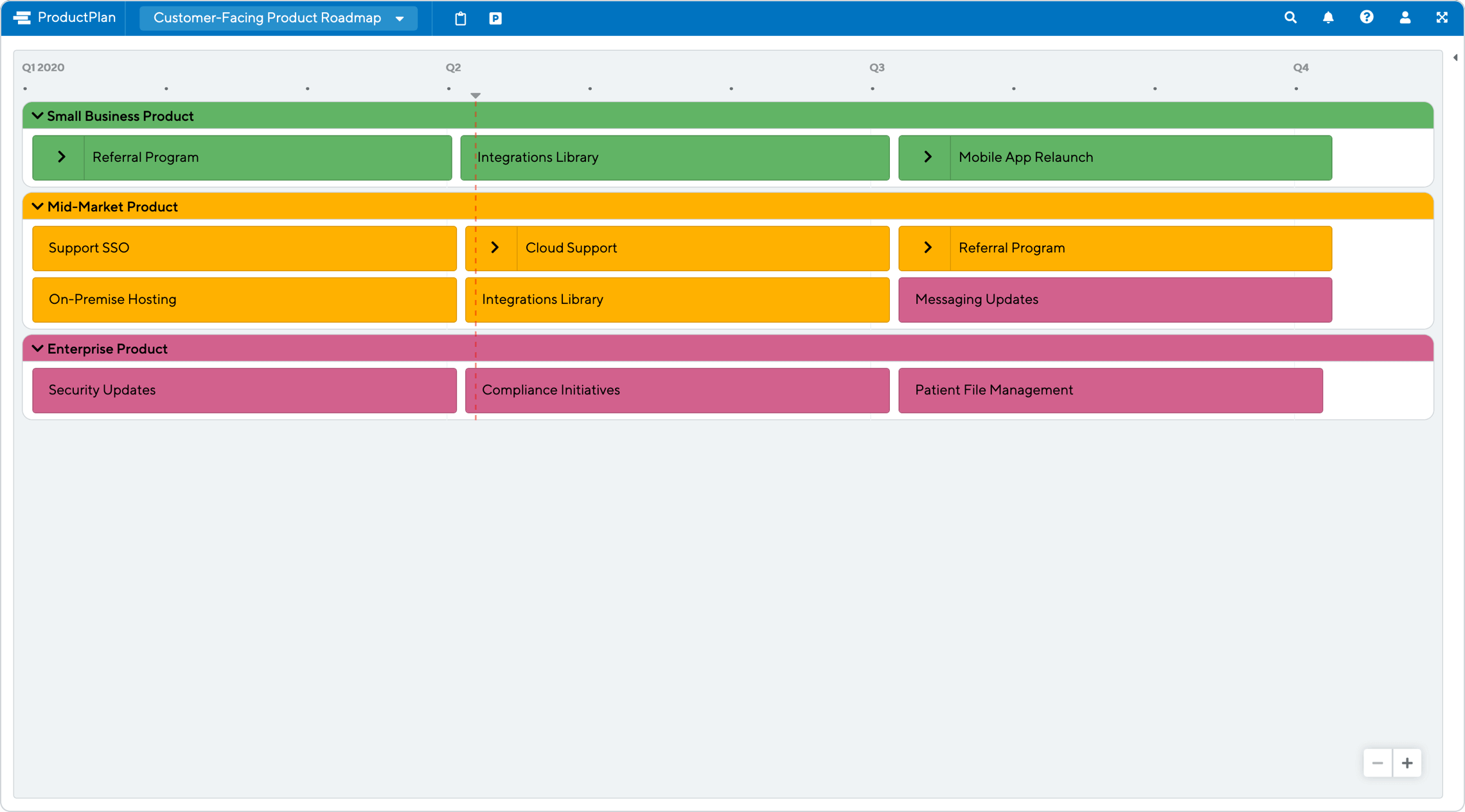
Task: Zoom out using the minus button
Action: point(1378,762)
